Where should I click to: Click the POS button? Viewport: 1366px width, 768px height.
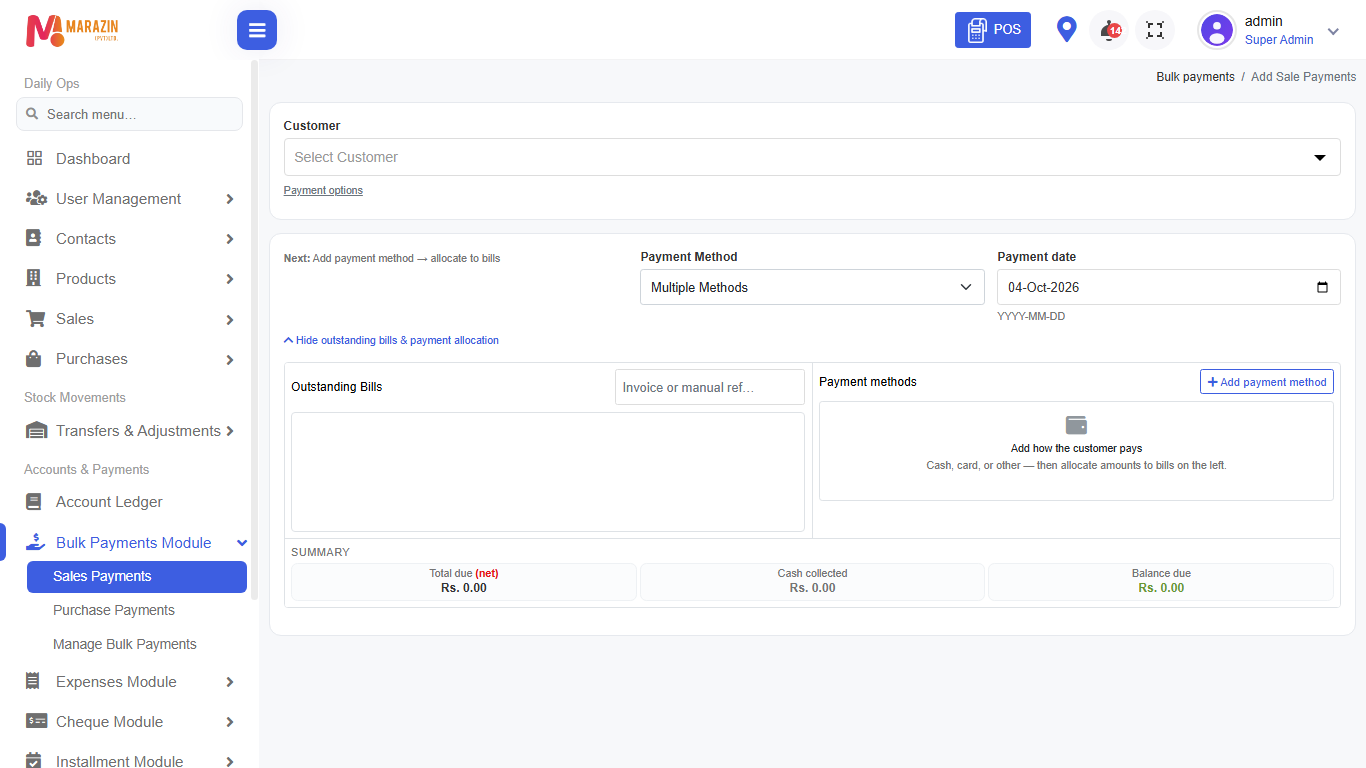coord(993,30)
